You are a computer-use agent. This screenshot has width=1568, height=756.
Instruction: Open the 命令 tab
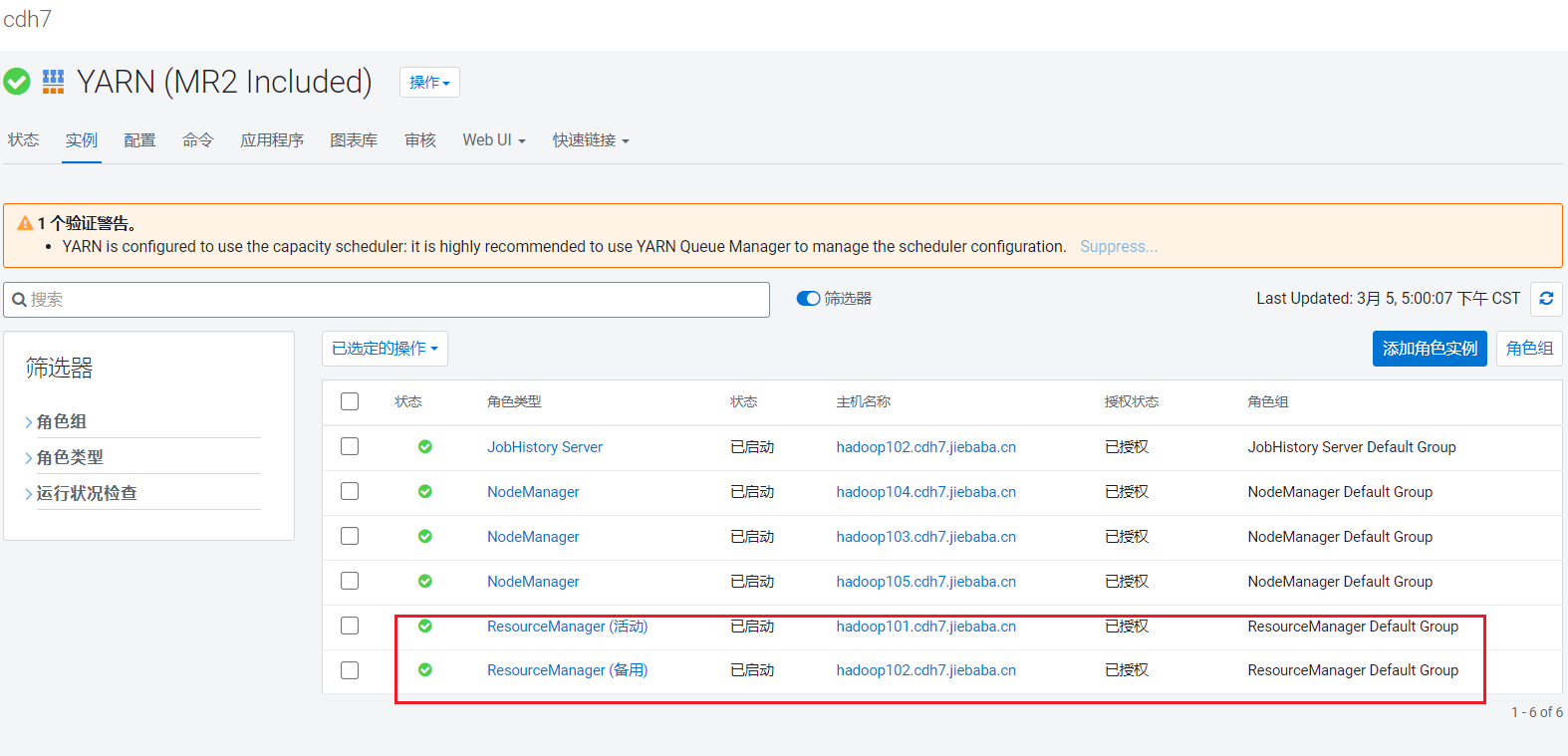coord(198,140)
